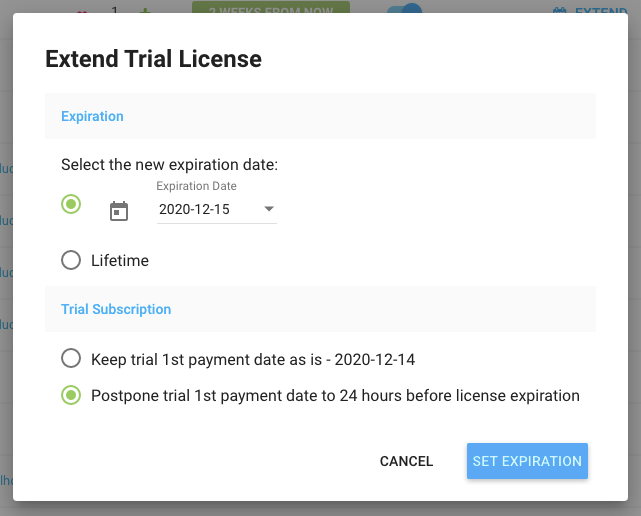Click the Trial Subscription section header

pos(116,309)
